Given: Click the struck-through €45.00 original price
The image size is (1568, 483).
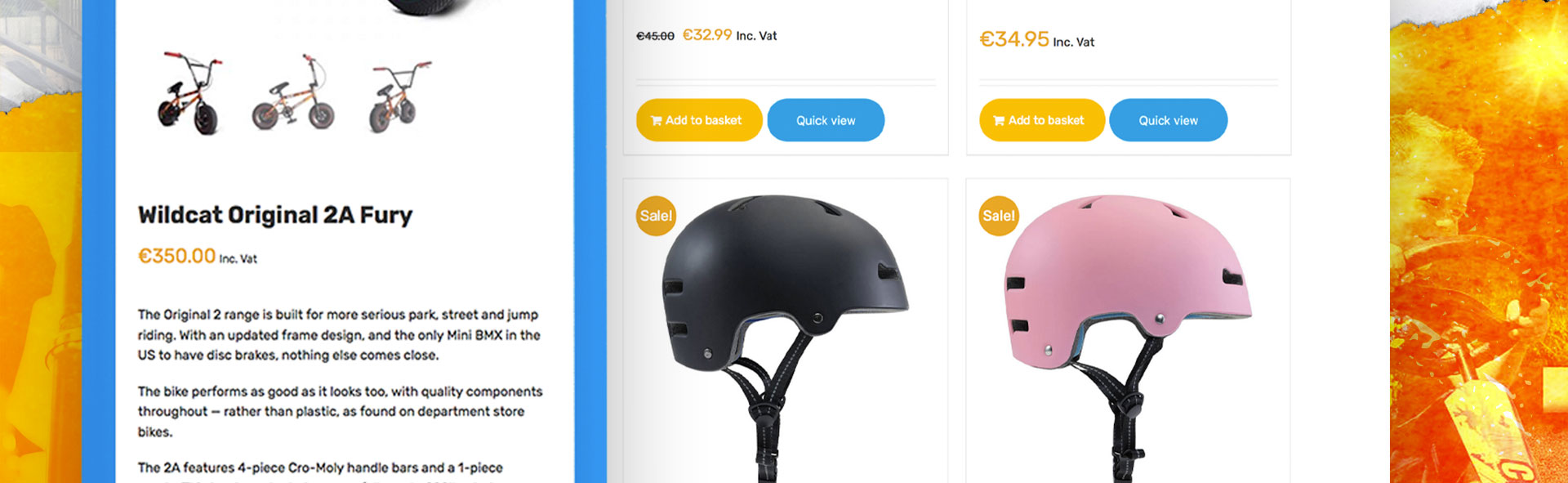Looking at the screenshot, I should (x=655, y=36).
